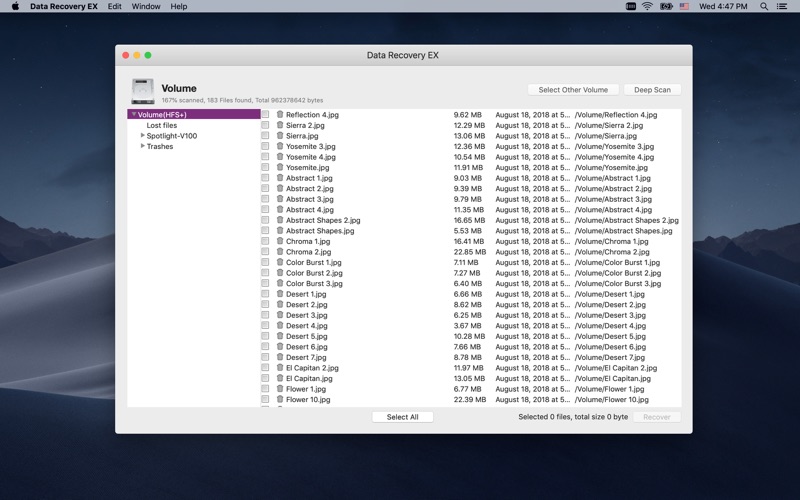The width and height of the screenshot is (800, 500).
Task: Check the box for El Capitan.jpg
Action: click(x=265, y=378)
